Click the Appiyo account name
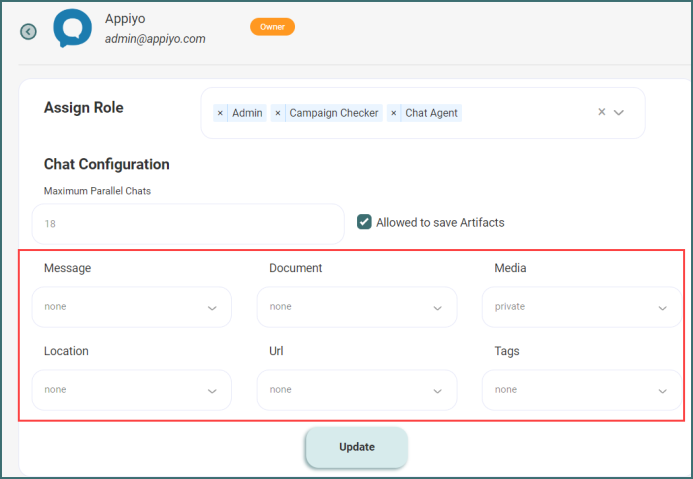693x479 pixels. pyautogui.click(x=125, y=18)
